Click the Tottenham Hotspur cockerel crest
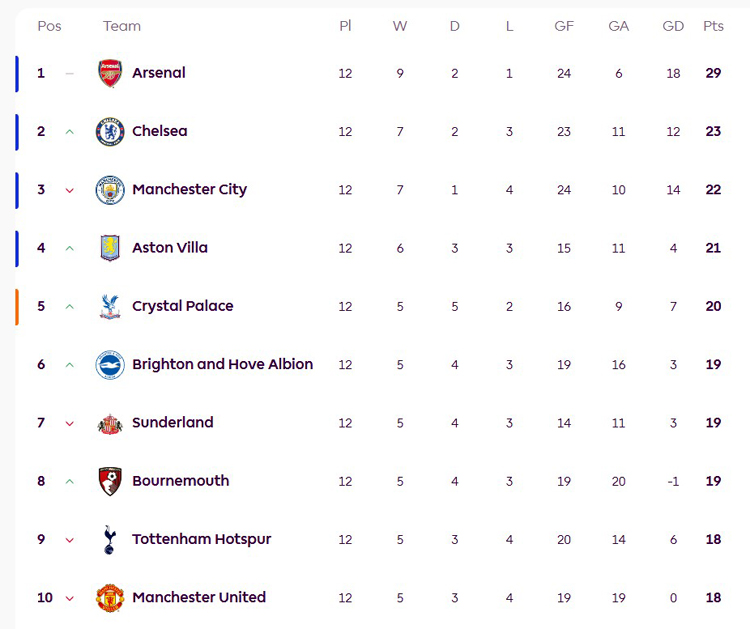The height and width of the screenshot is (629, 750). pos(109,540)
